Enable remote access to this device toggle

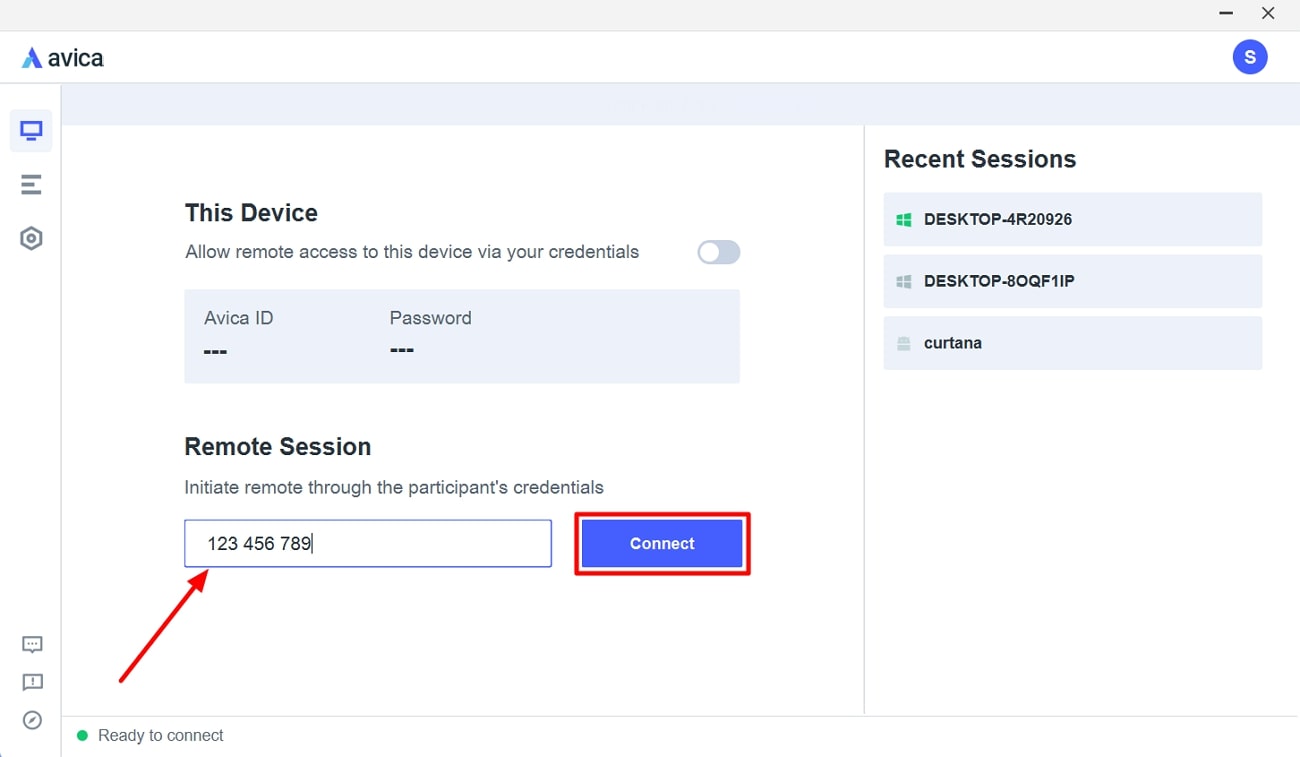(719, 252)
